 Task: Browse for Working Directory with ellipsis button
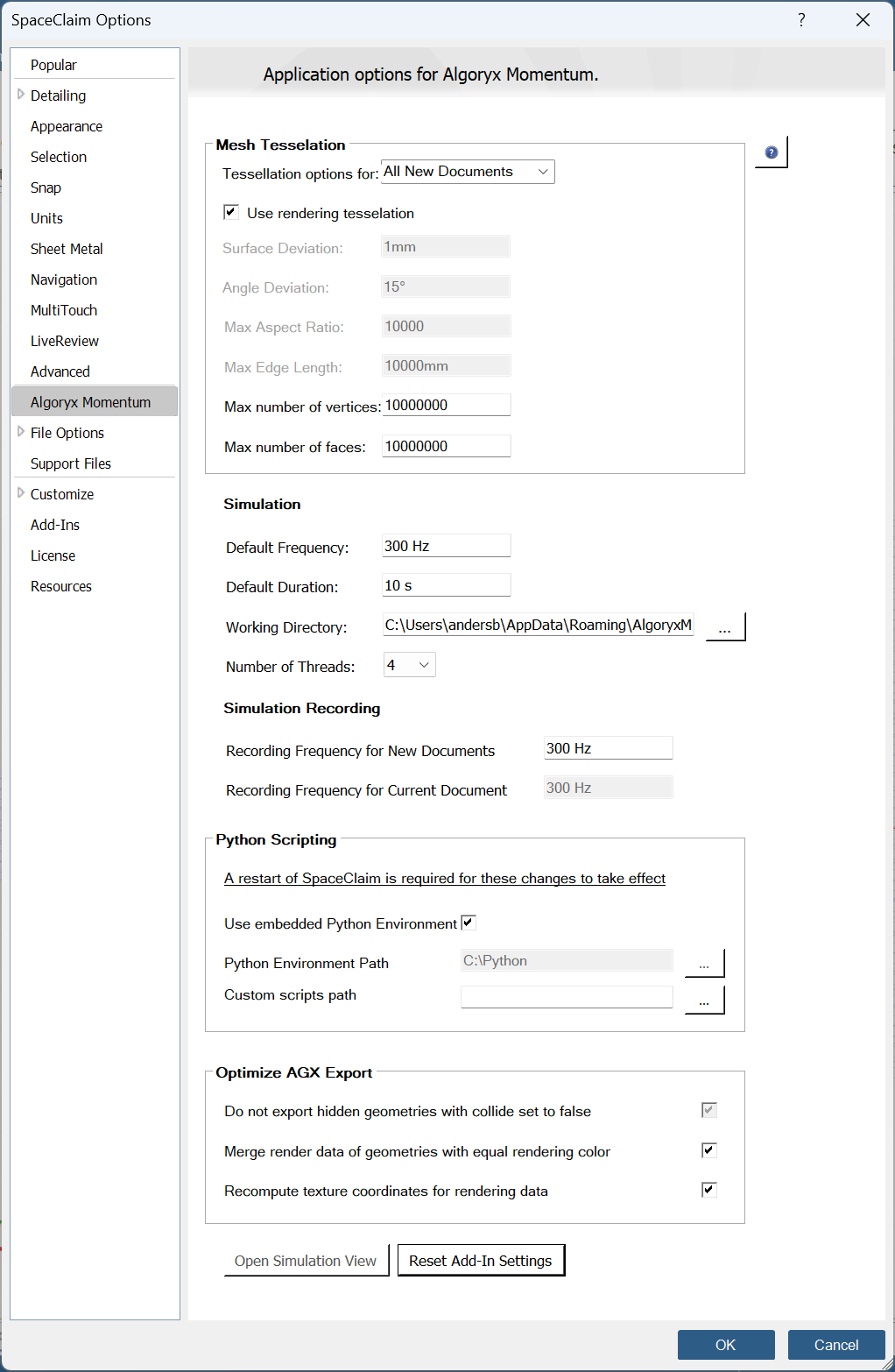(x=725, y=627)
